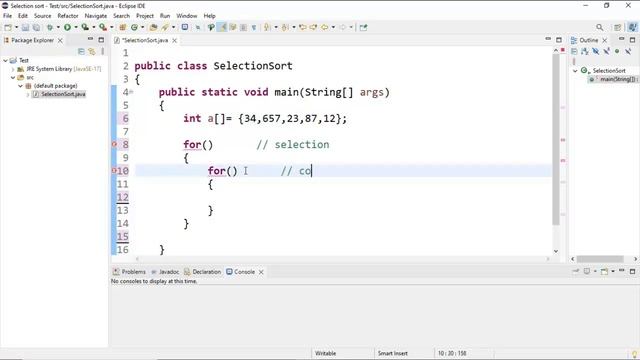Click the External Tools run icon
Screen dimensions: 640x360
(103, 27)
